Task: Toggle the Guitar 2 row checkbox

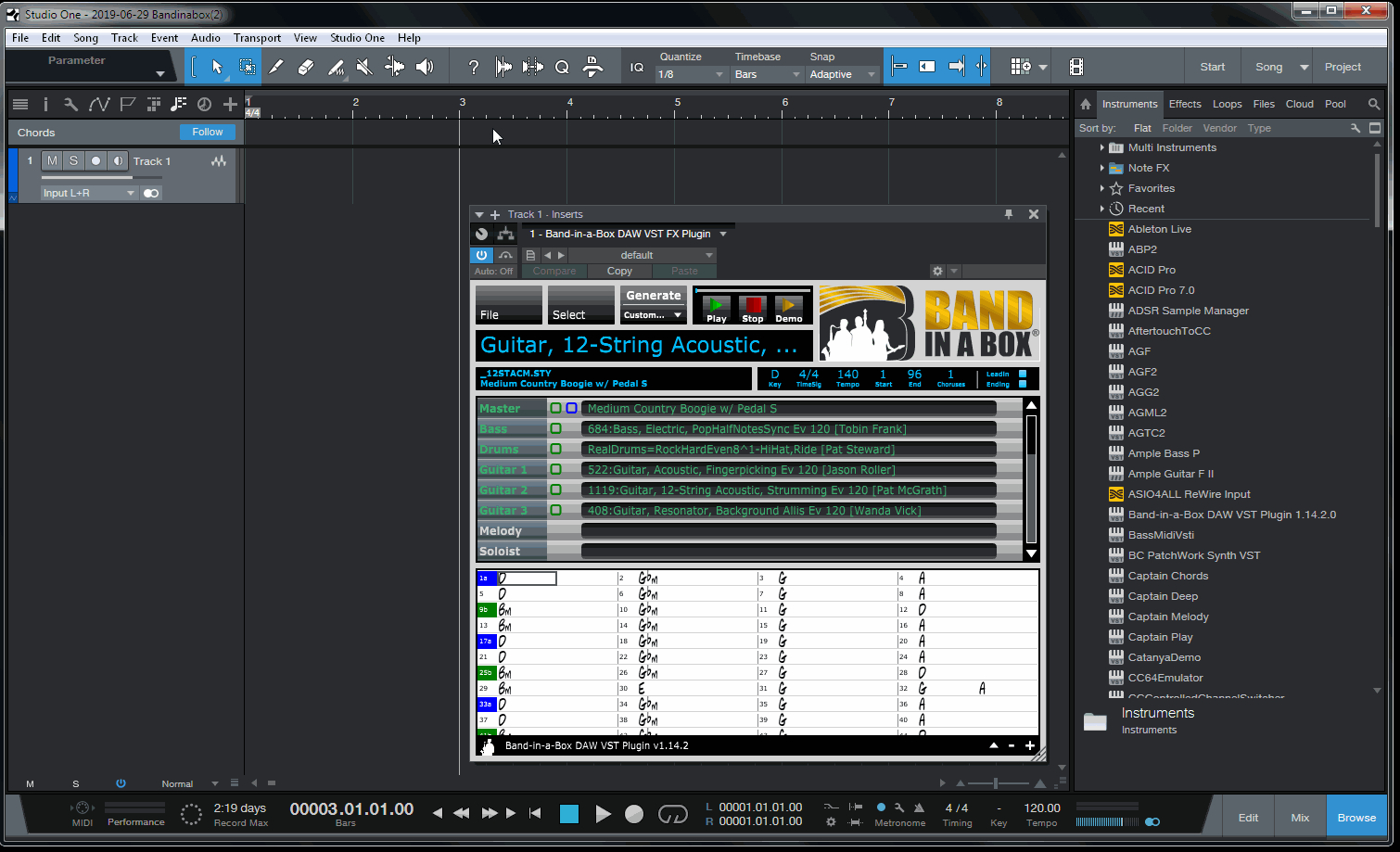Action: coord(555,490)
